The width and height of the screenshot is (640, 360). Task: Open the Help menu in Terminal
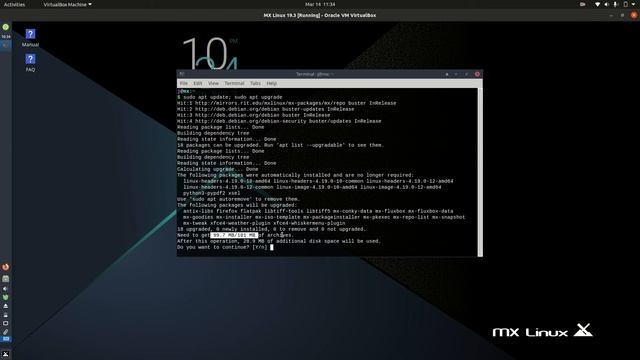[x=272, y=83]
